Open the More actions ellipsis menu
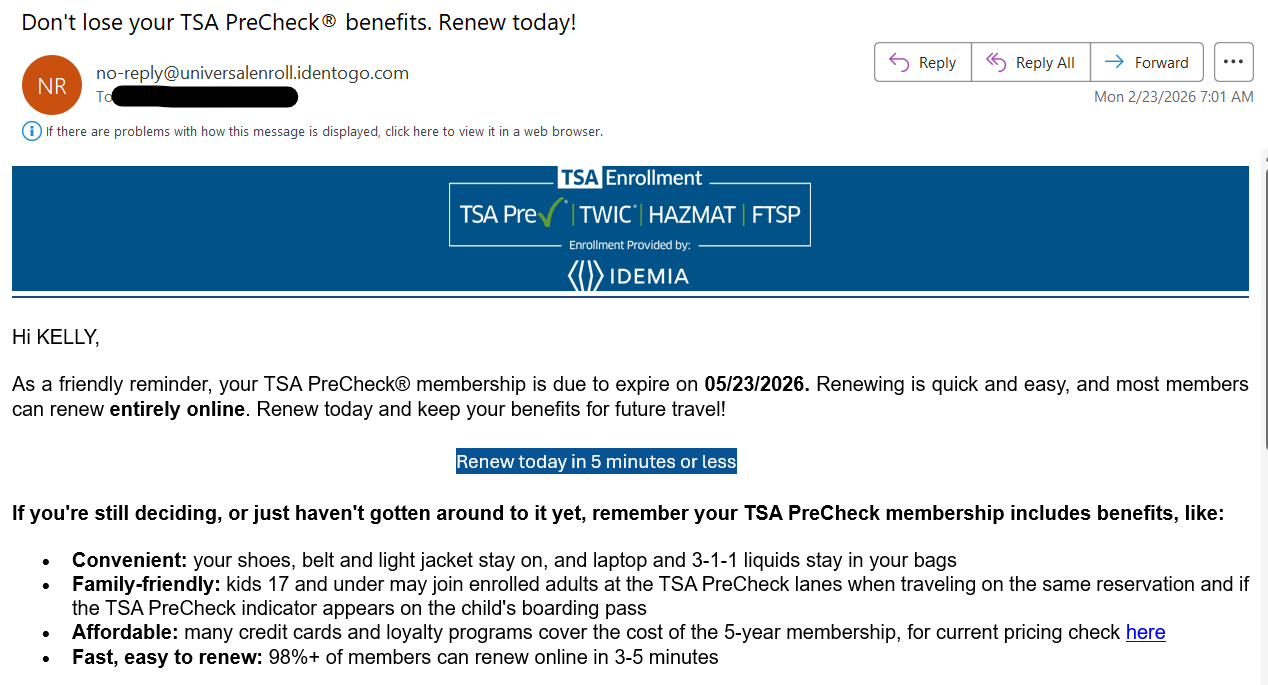This screenshot has height=685, width=1268. click(1233, 62)
